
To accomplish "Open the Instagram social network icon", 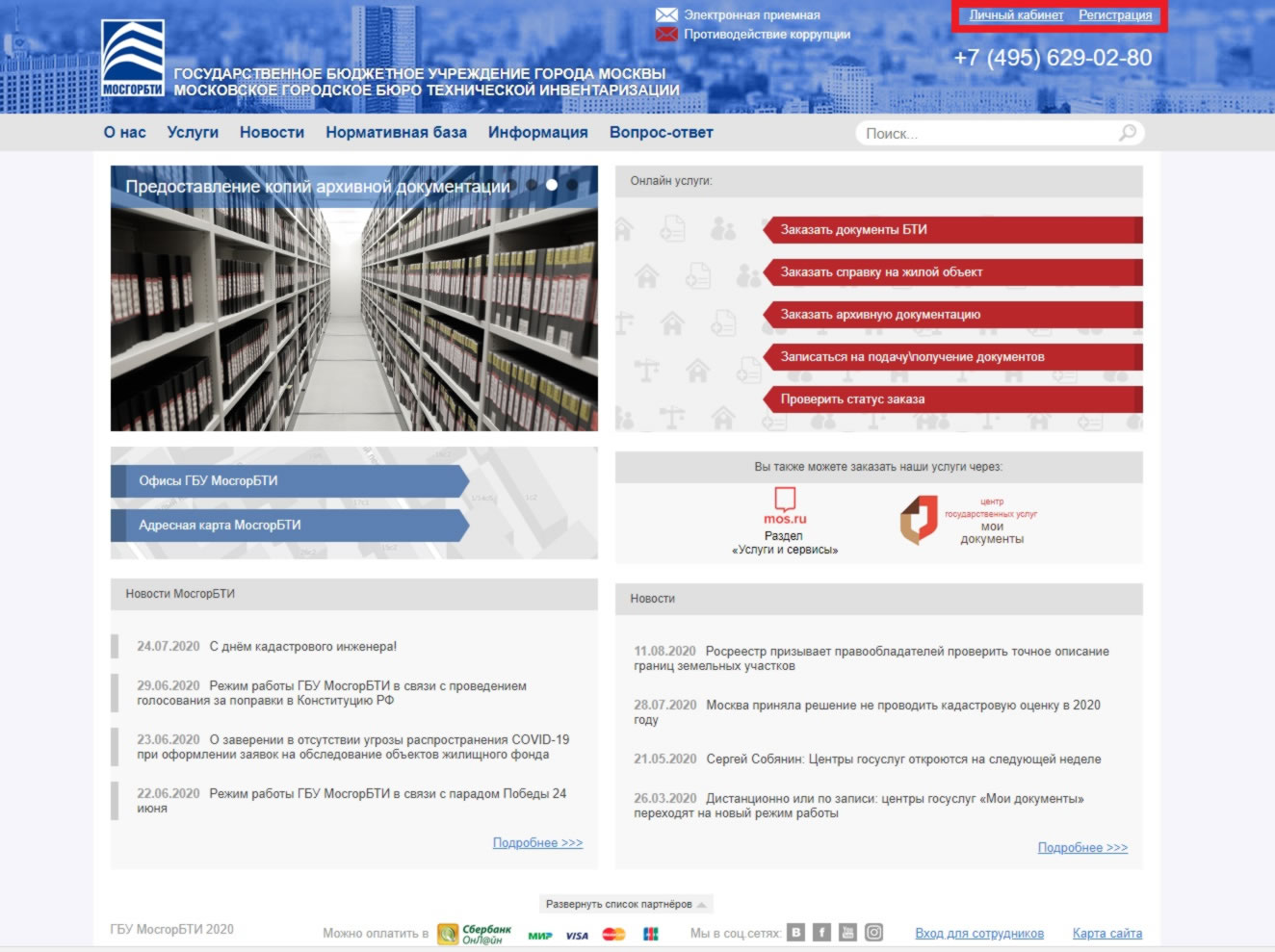I will click(x=873, y=932).
